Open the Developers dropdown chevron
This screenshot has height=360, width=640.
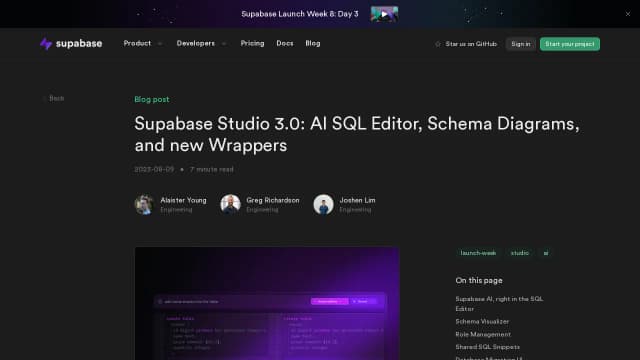click(224, 44)
